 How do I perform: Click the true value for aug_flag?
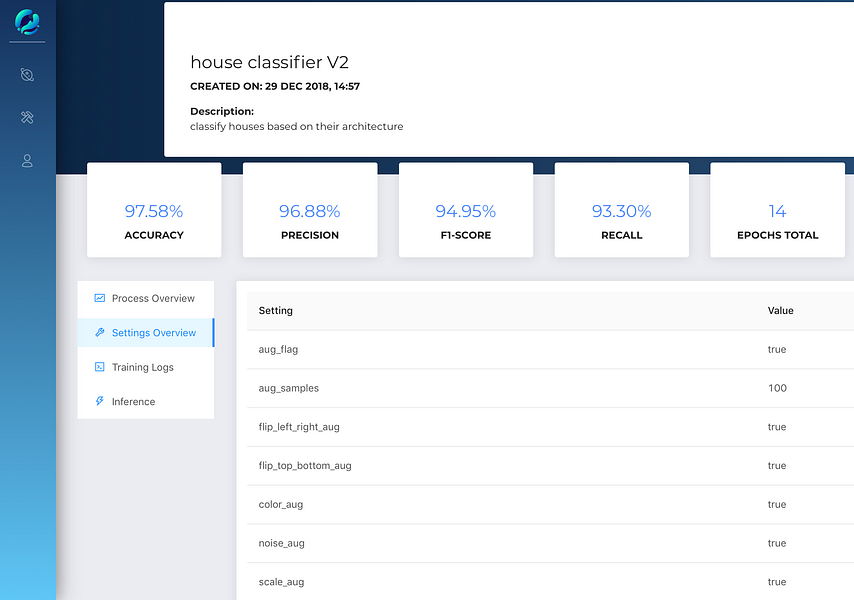click(777, 350)
